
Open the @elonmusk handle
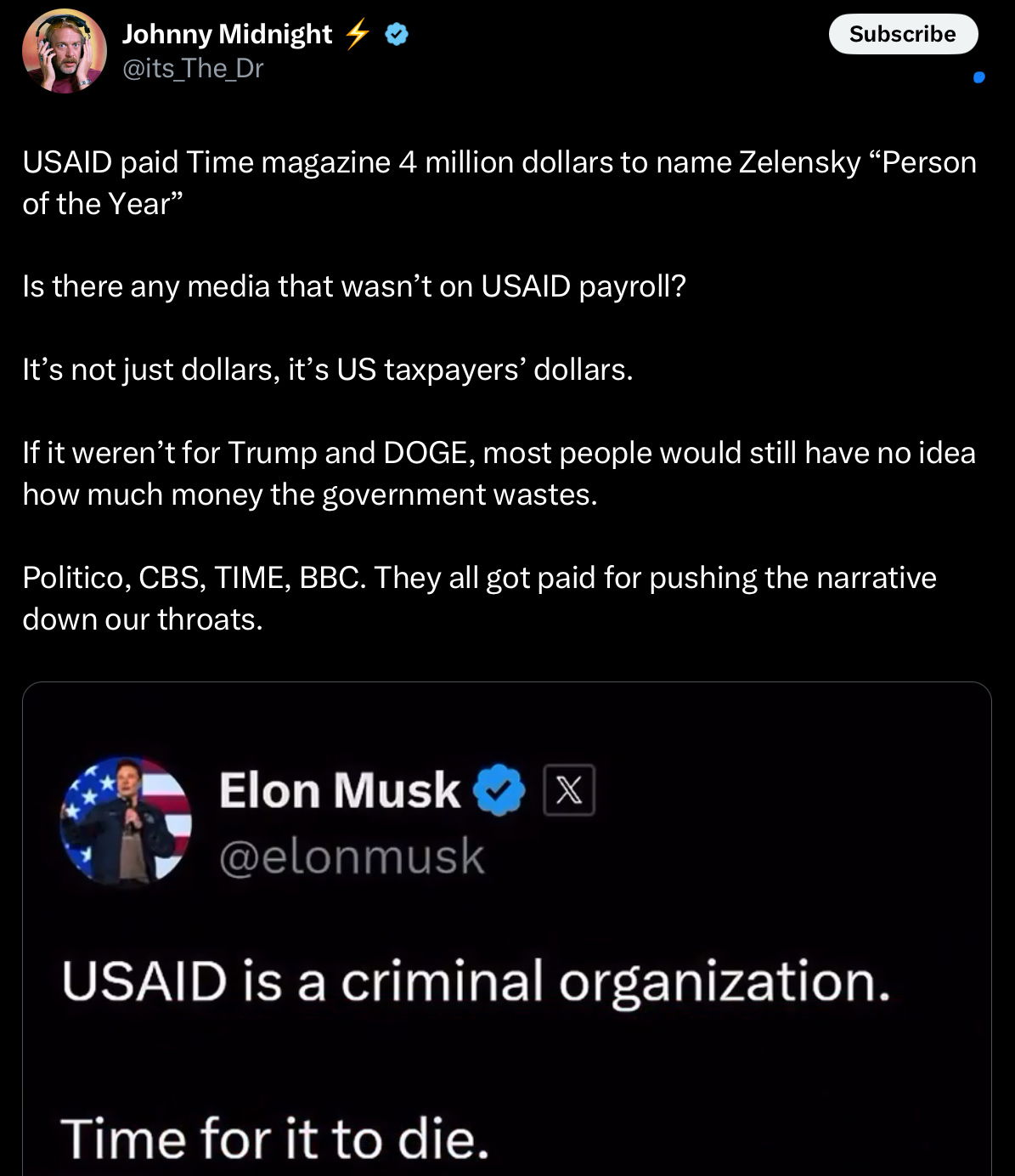tap(352, 857)
